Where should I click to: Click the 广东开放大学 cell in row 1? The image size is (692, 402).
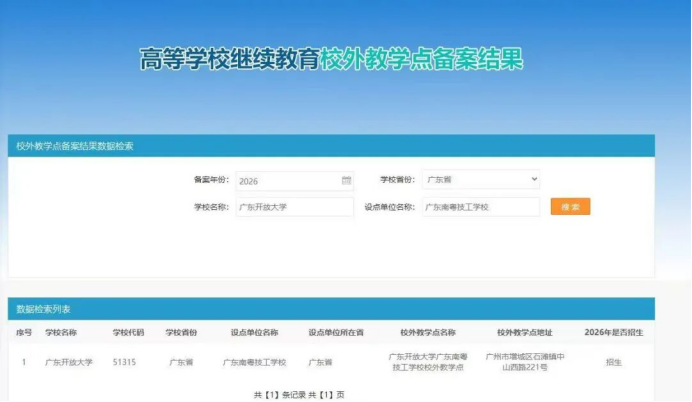coord(69,362)
